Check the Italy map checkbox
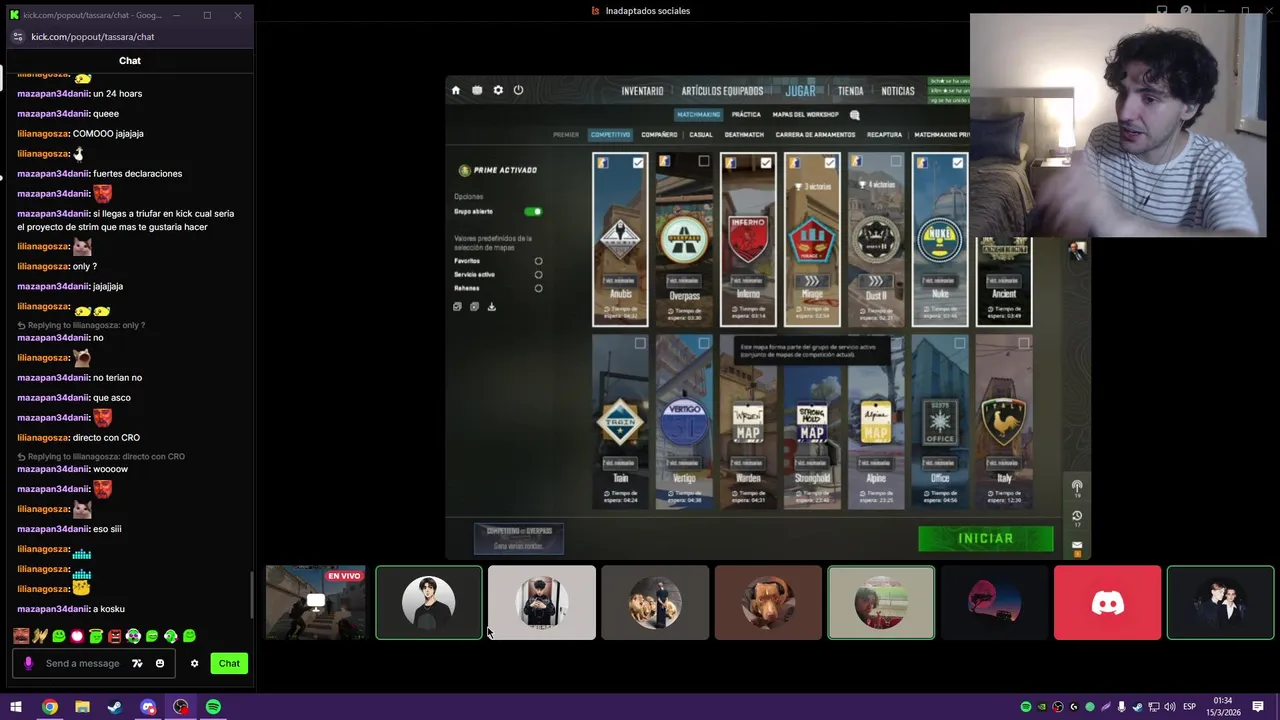Screen dimensions: 1280x720 point(1023,344)
